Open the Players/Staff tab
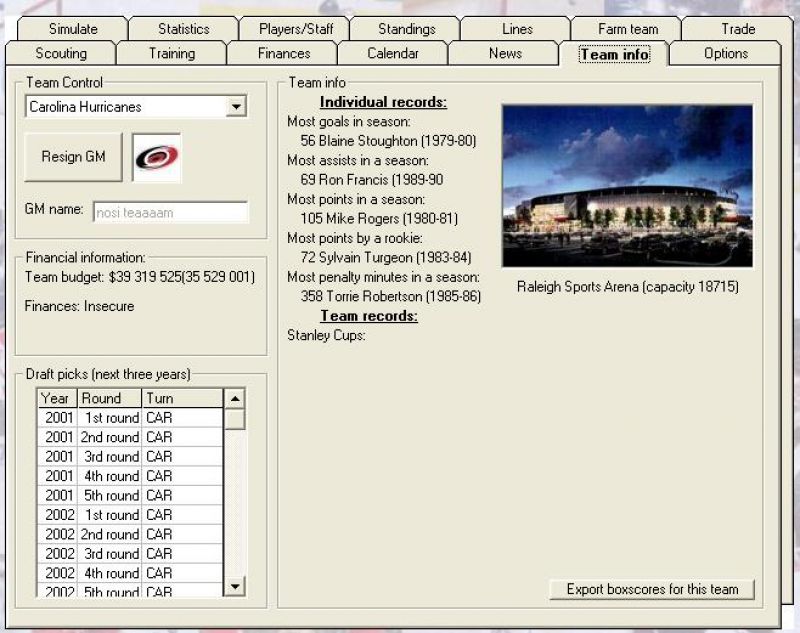 tap(296, 29)
